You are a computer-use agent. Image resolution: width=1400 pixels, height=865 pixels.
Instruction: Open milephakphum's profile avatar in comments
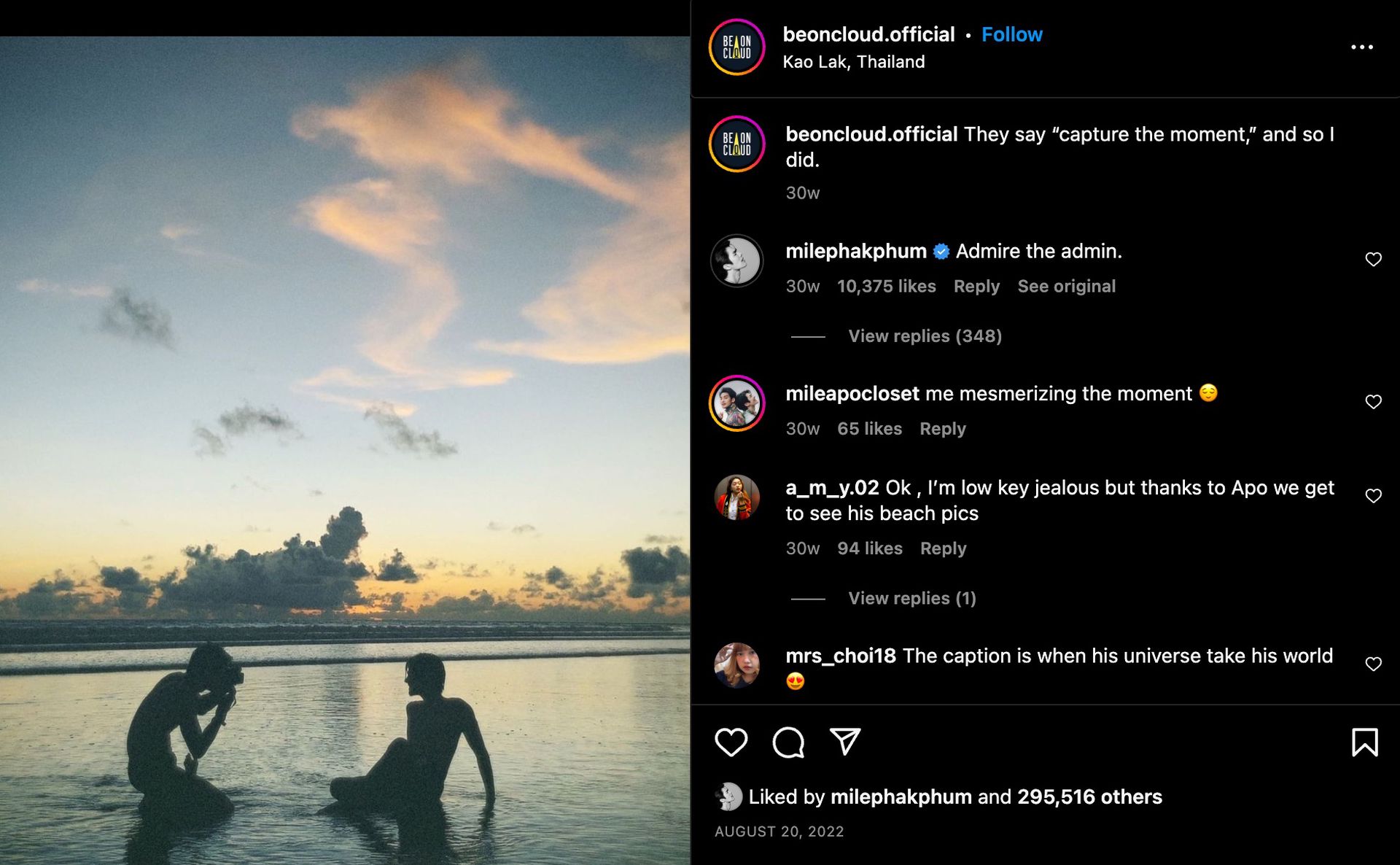coord(736,261)
